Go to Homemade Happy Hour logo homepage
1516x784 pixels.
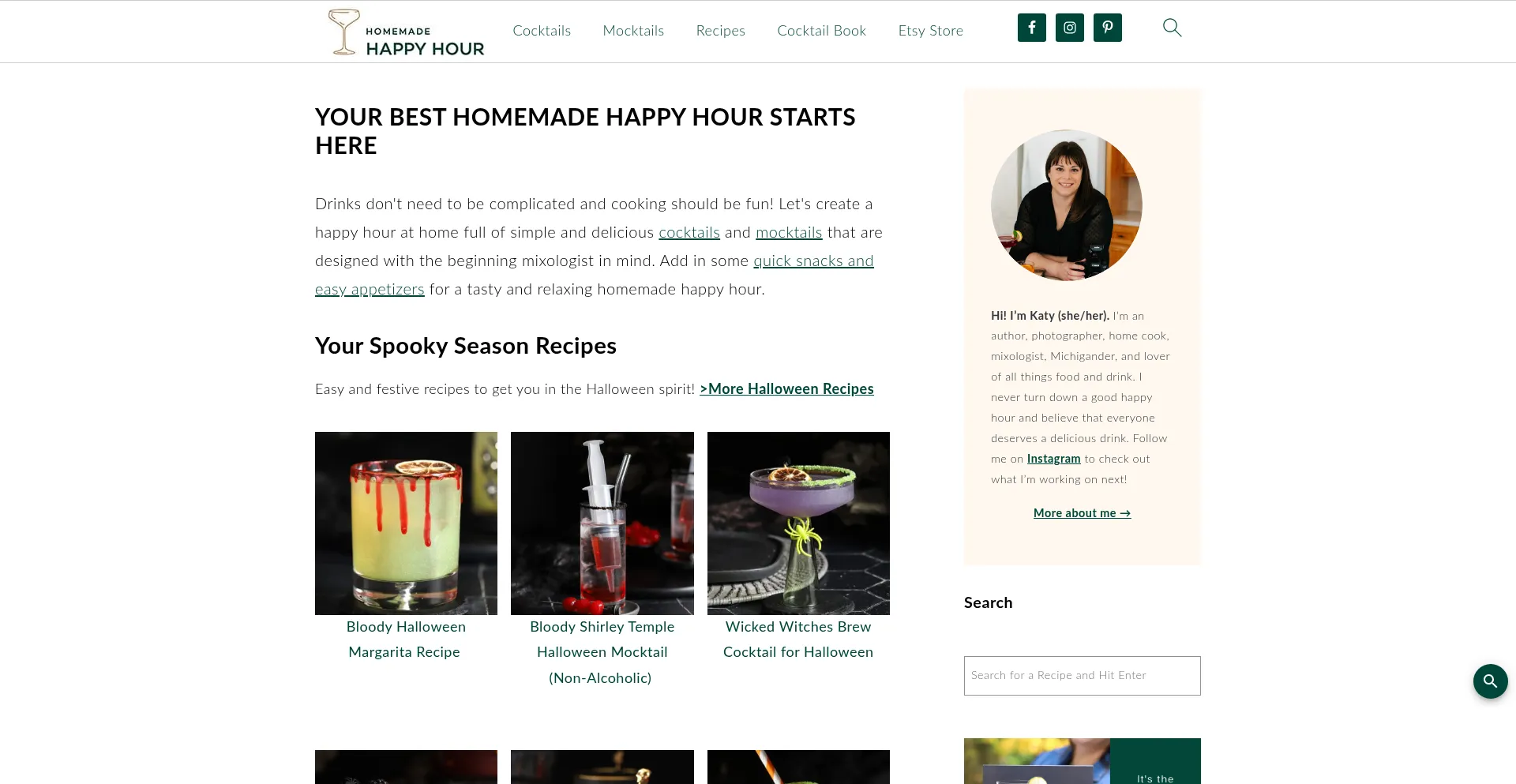pyautogui.click(x=406, y=32)
